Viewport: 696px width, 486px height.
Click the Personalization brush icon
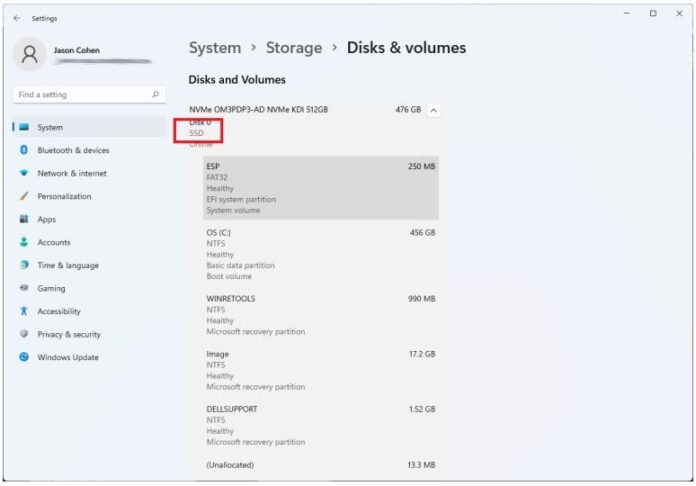[24, 196]
